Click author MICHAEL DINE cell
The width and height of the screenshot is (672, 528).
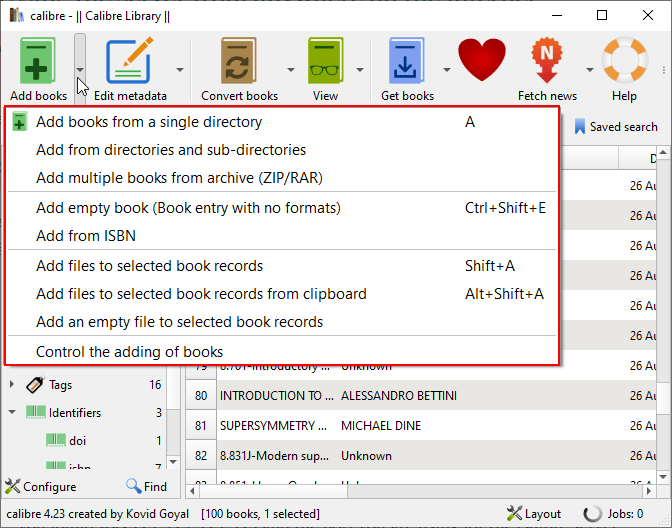point(381,425)
